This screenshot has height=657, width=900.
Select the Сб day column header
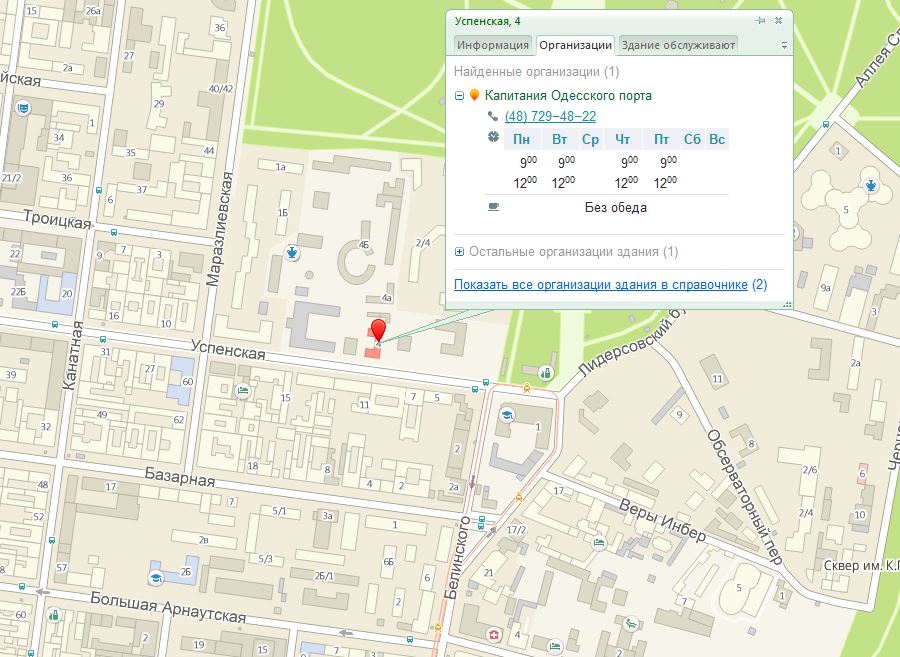pyautogui.click(x=692, y=139)
